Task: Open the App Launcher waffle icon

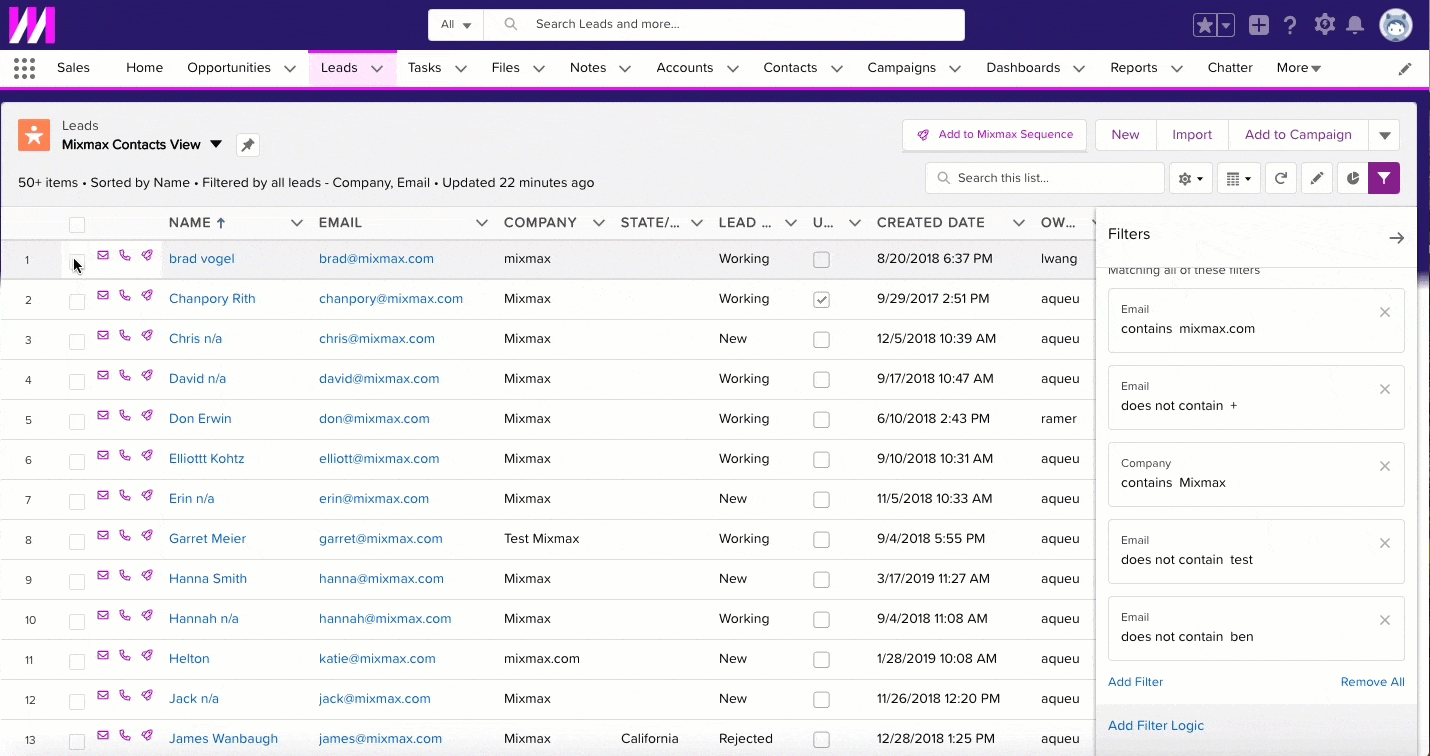Action: click(x=23, y=67)
